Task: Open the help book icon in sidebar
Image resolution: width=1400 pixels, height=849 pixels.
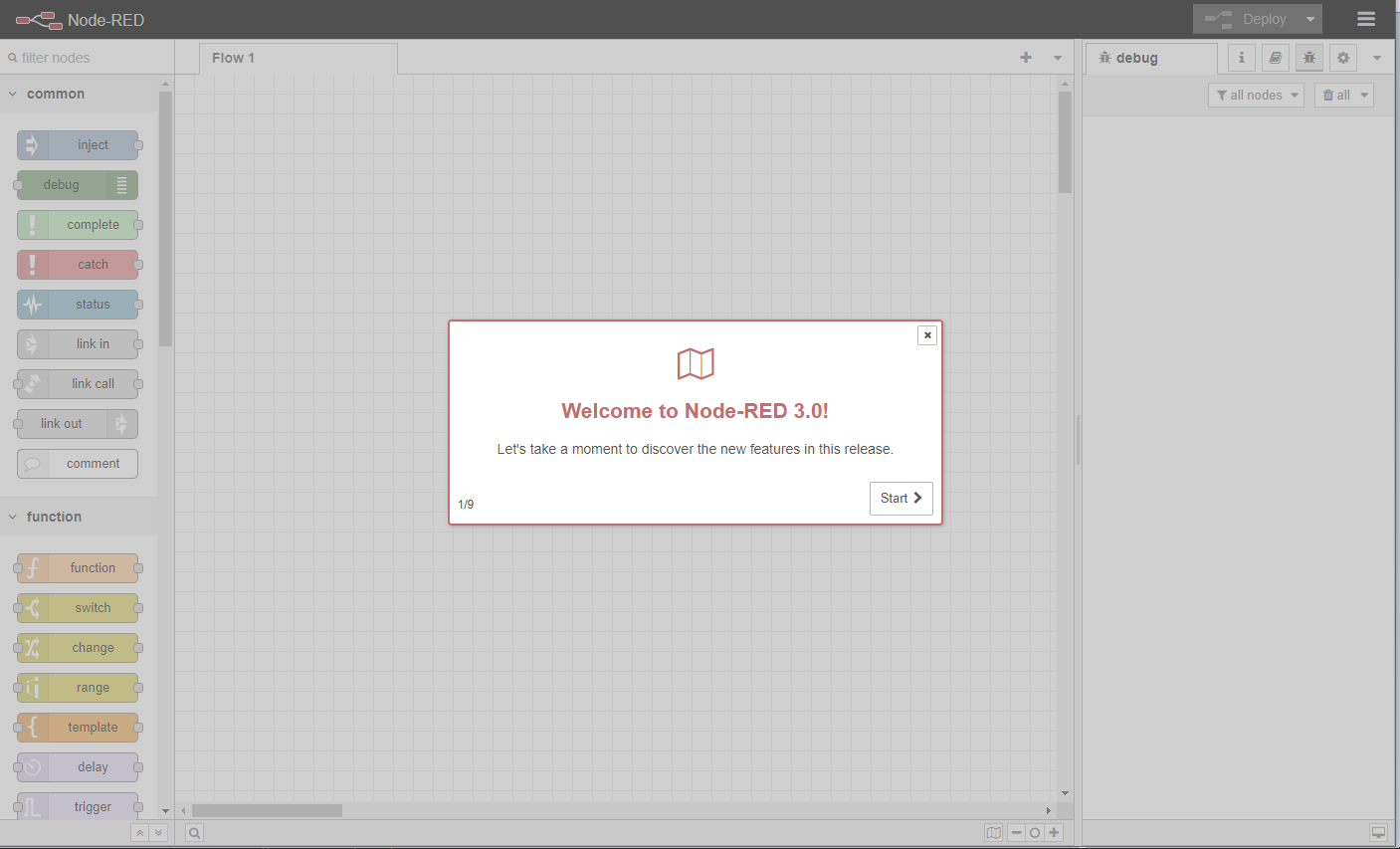Action: pyautogui.click(x=1275, y=58)
